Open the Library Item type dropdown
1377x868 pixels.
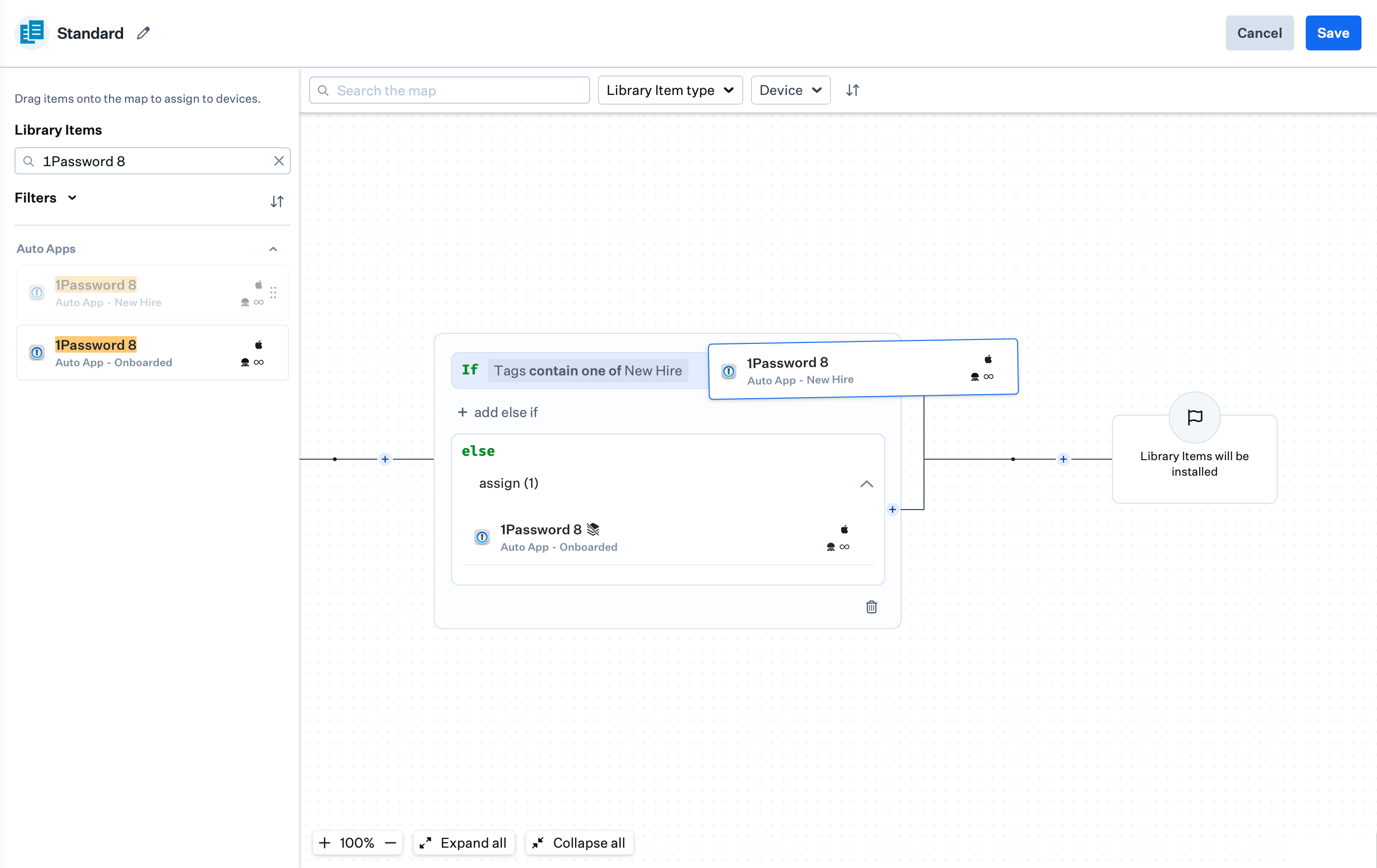click(670, 91)
